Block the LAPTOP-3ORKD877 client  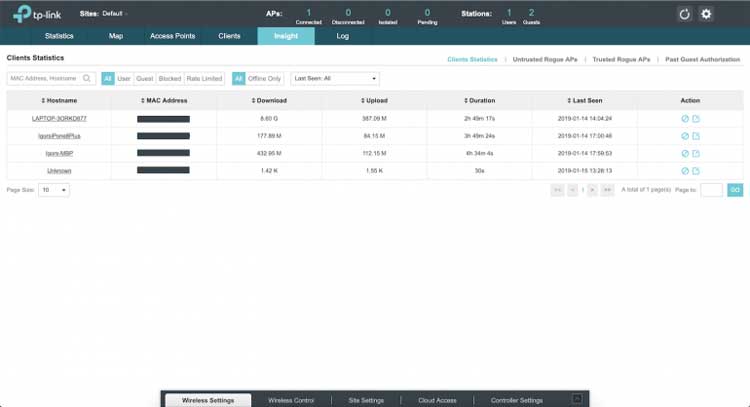[x=685, y=119]
